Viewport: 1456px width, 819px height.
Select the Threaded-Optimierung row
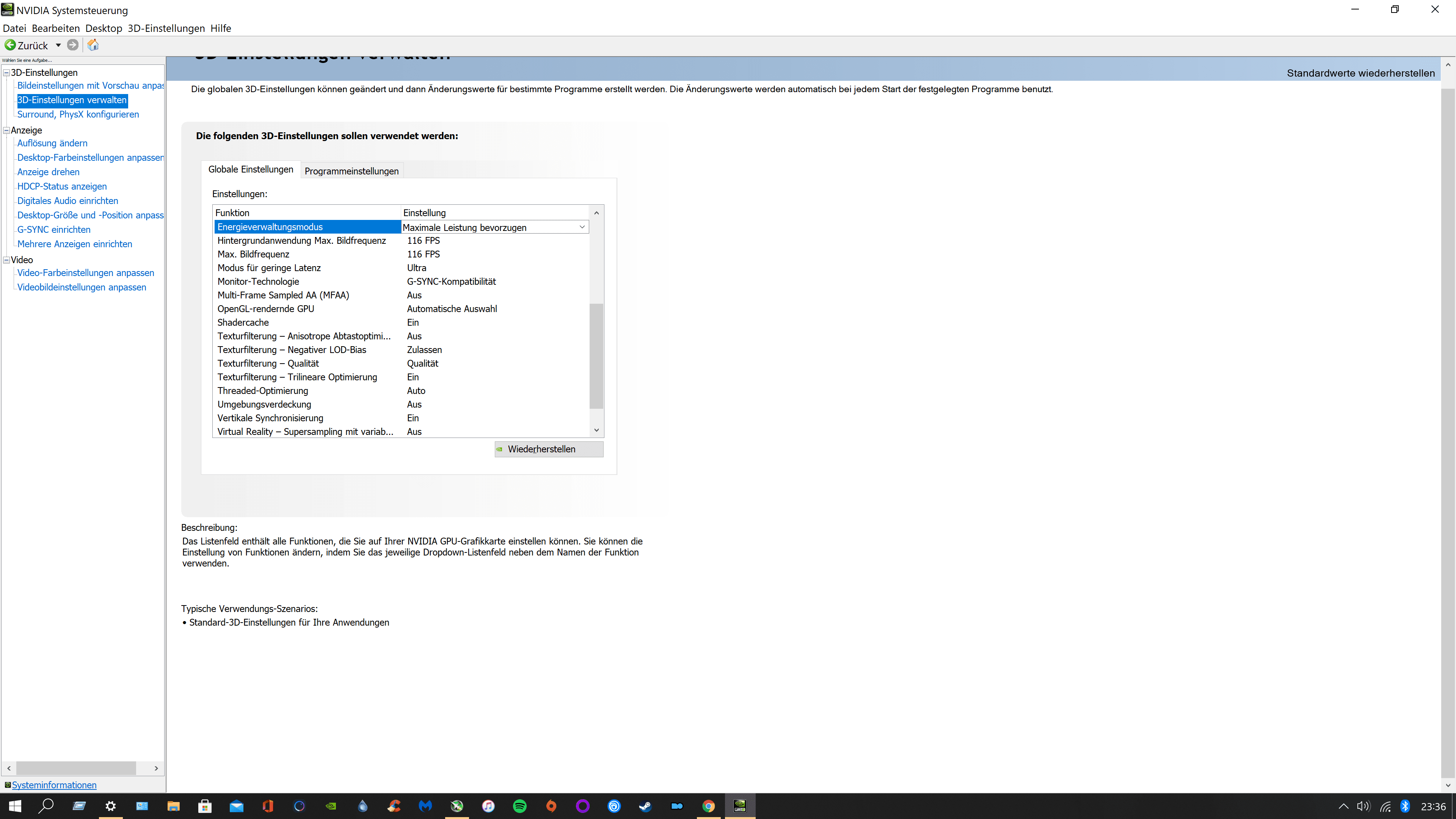pos(401,391)
